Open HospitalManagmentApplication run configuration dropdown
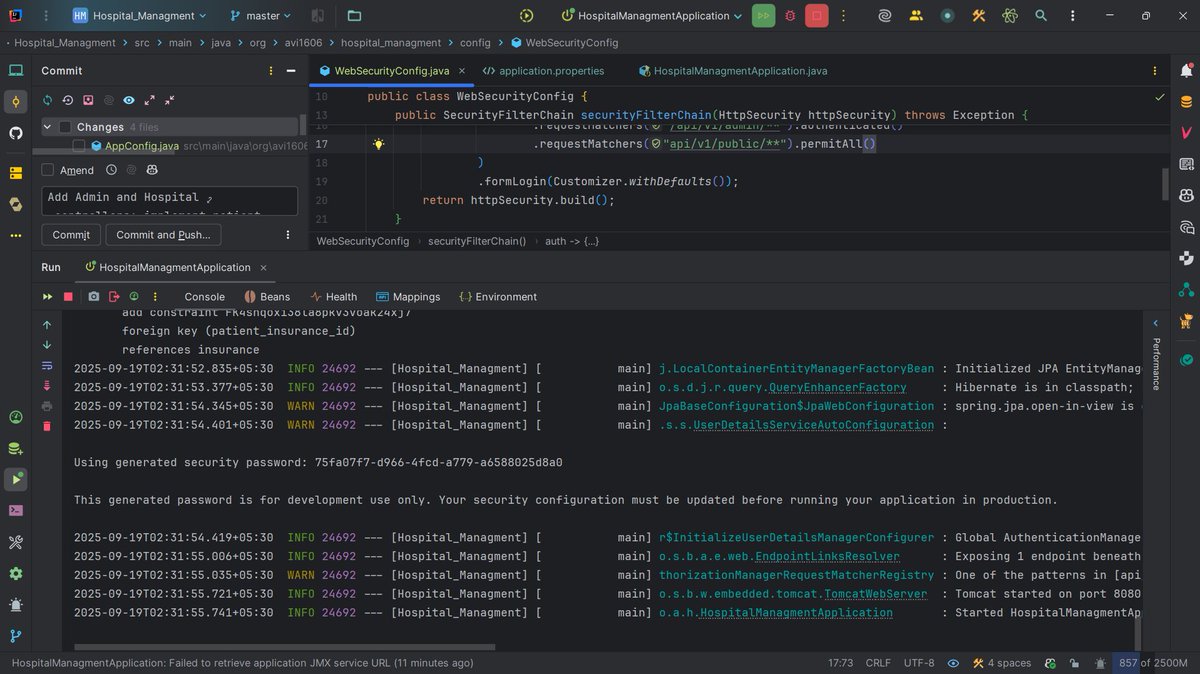 tap(652, 16)
